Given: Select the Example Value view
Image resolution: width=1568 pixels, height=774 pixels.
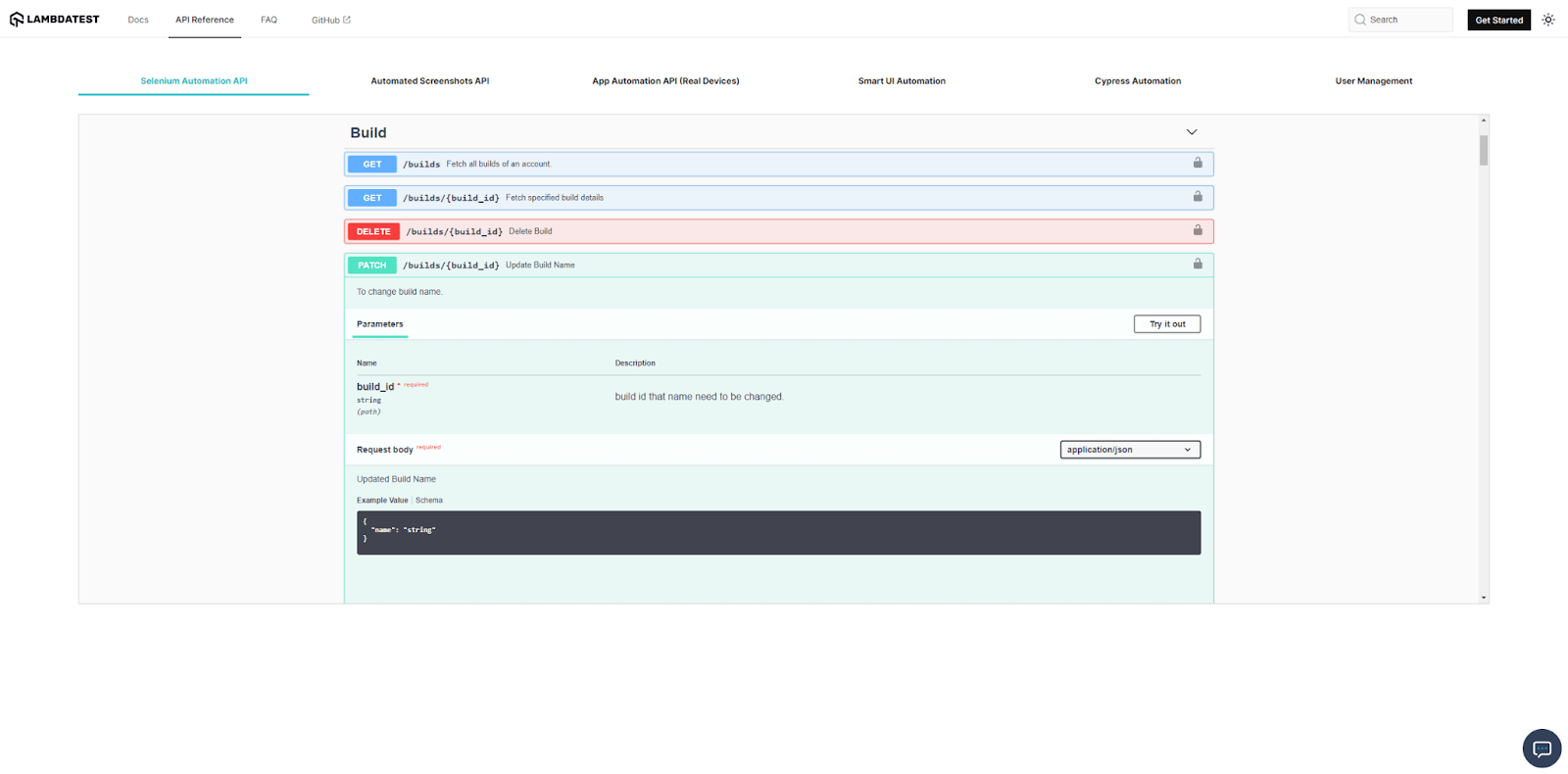Looking at the screenshot, I should coord(382,501).
